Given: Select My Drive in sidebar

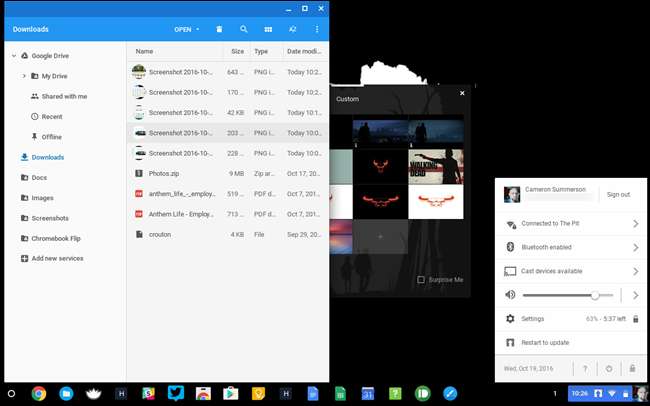Looking at the screenshot, I should point(54,76).
